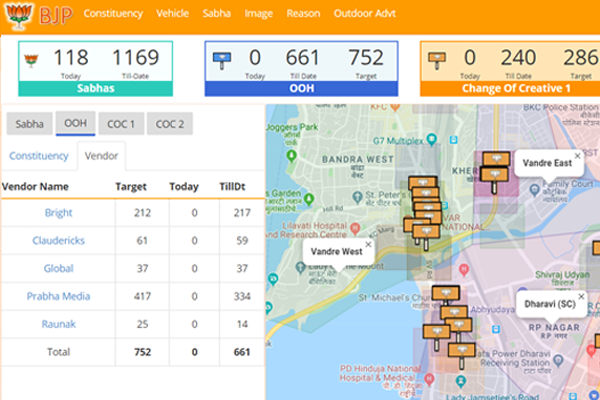Click Bright's TillDt value 217
The width and height of the screenshot is (600, 400).
click(x=242, y=213)
